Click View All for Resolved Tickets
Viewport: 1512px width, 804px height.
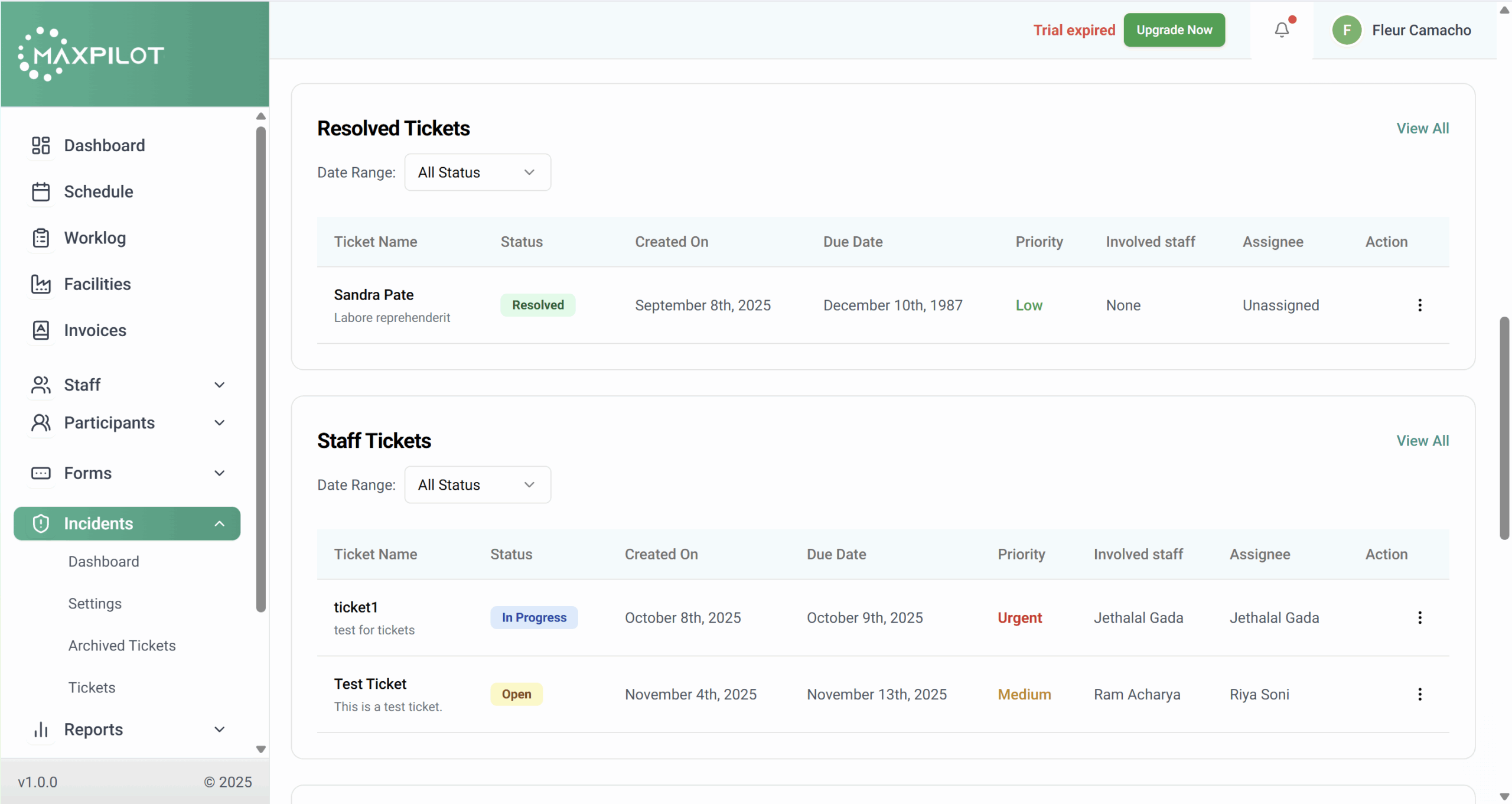coord(1422,128)
